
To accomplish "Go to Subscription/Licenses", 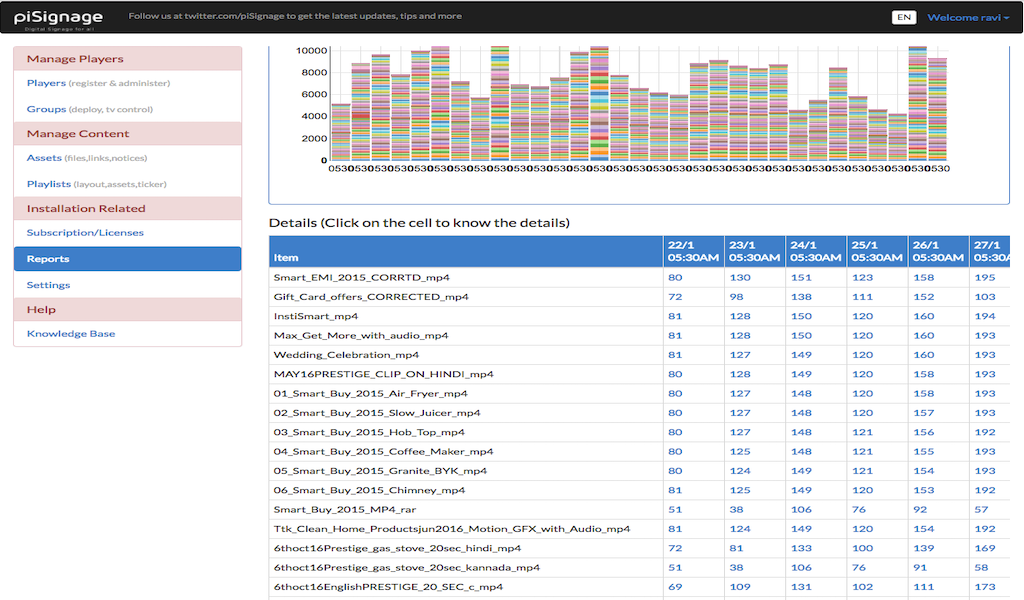I will 85,232.
